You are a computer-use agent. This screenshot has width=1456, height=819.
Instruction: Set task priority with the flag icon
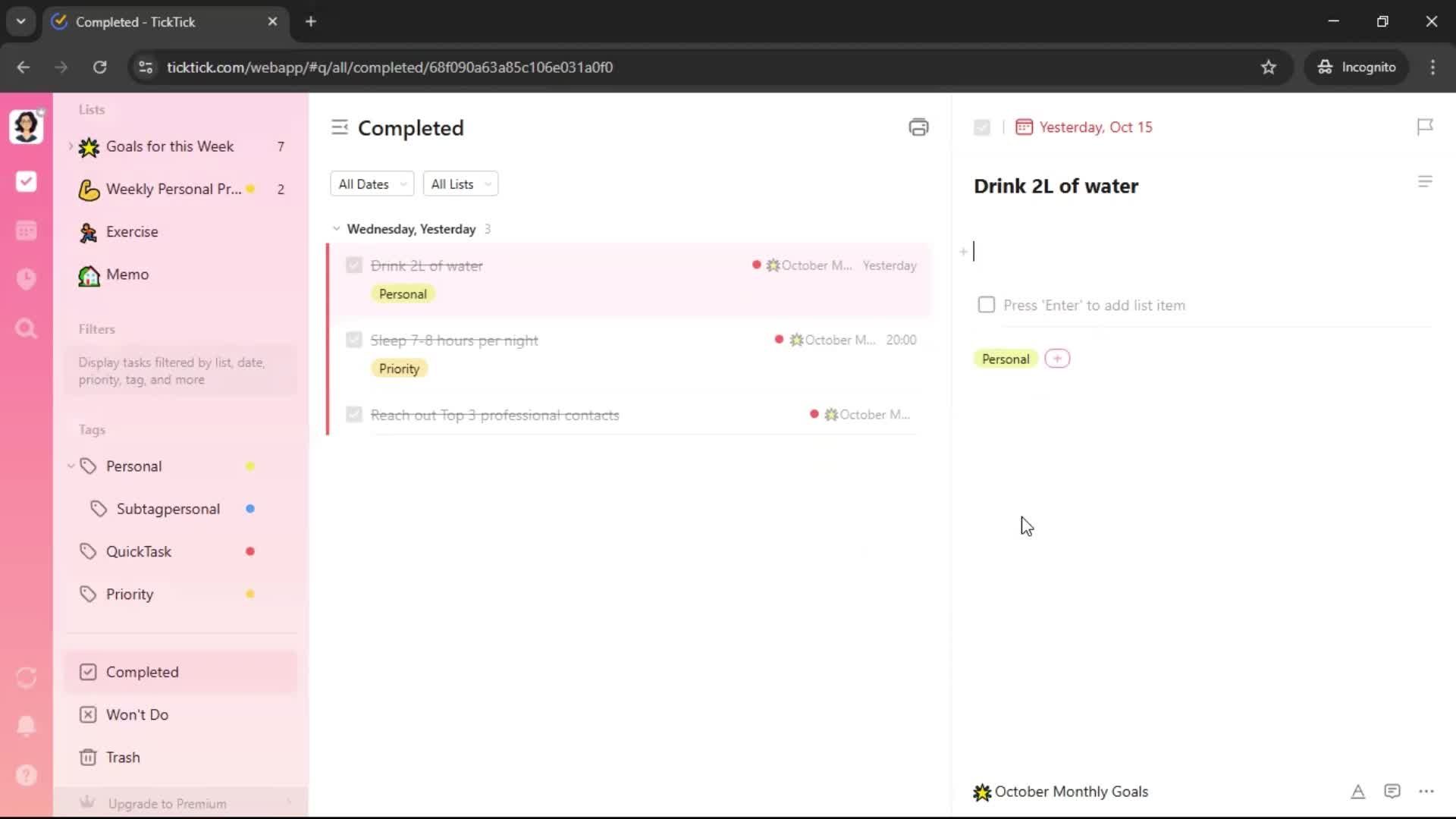[x=1425, y=127]
